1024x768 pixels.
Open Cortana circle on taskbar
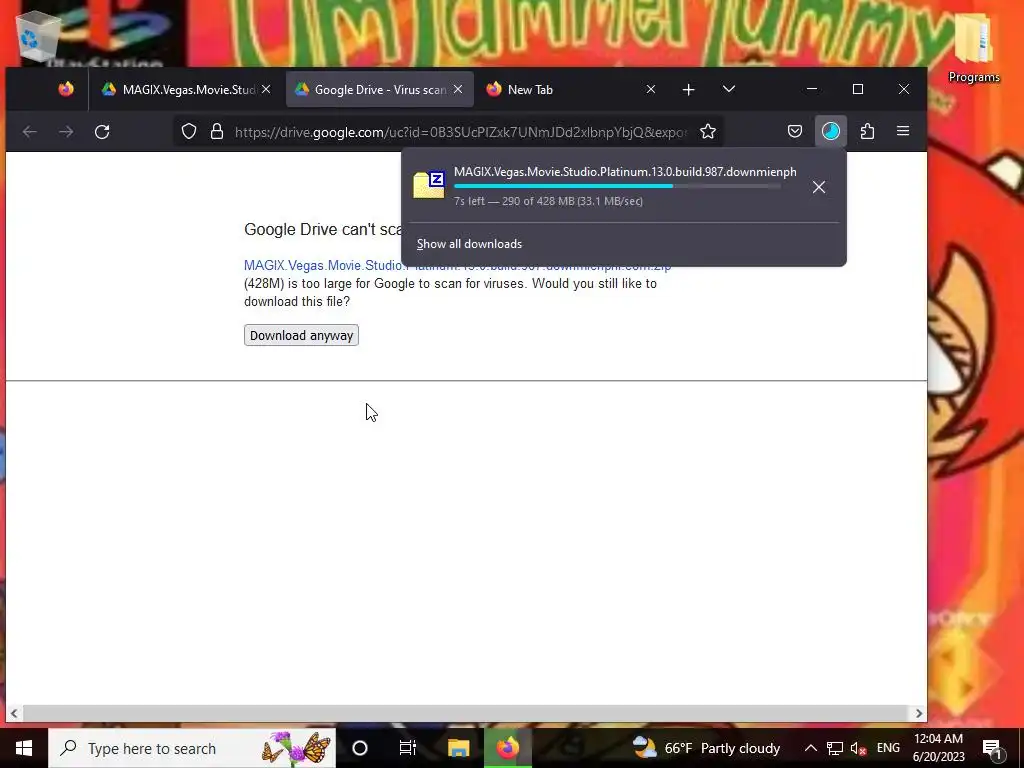click(x=360, y=748)
